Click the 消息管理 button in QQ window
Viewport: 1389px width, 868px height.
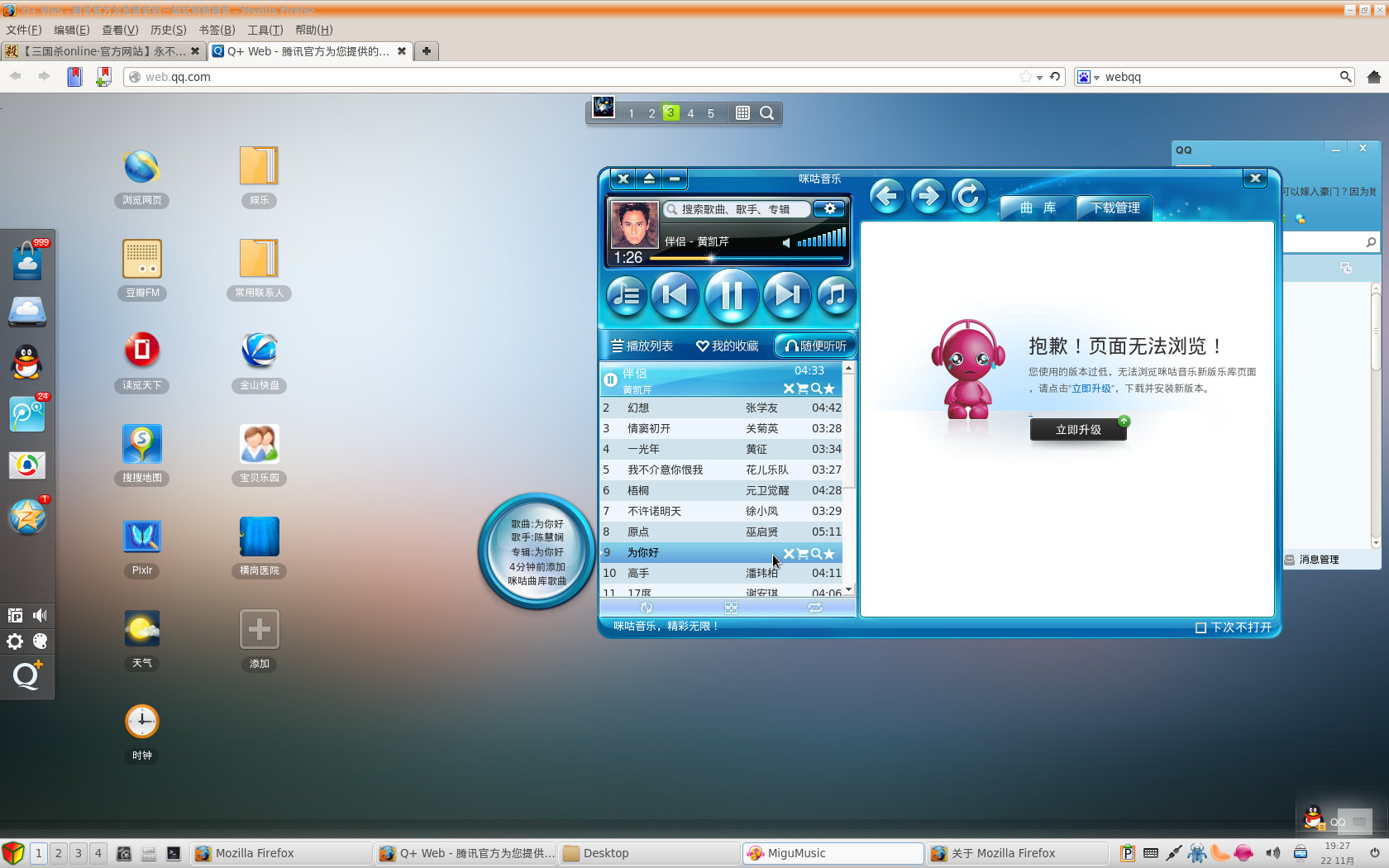point(1311,560)
